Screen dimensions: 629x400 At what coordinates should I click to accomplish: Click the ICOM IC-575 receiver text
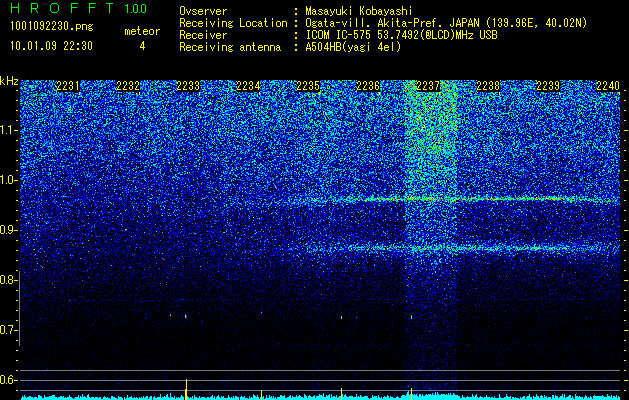[x=401, y=35]
